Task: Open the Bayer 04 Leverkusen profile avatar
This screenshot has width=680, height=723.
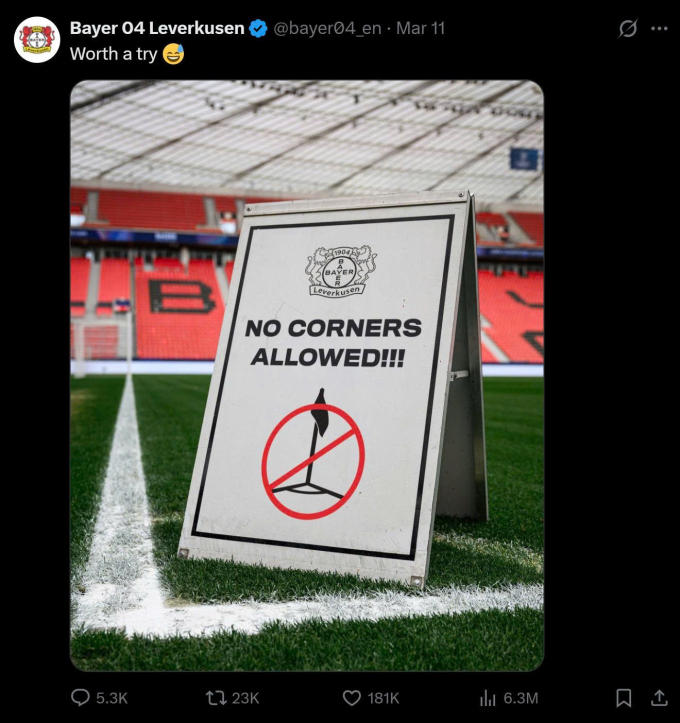Action: 37,40
